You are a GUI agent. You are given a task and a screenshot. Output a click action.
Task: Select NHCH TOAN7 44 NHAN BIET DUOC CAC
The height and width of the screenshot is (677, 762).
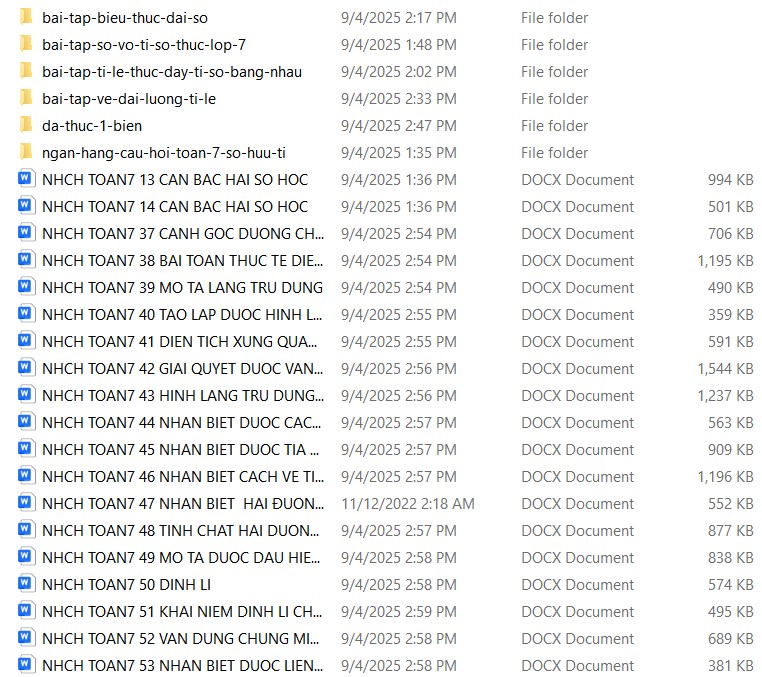(x=181, y=423)
